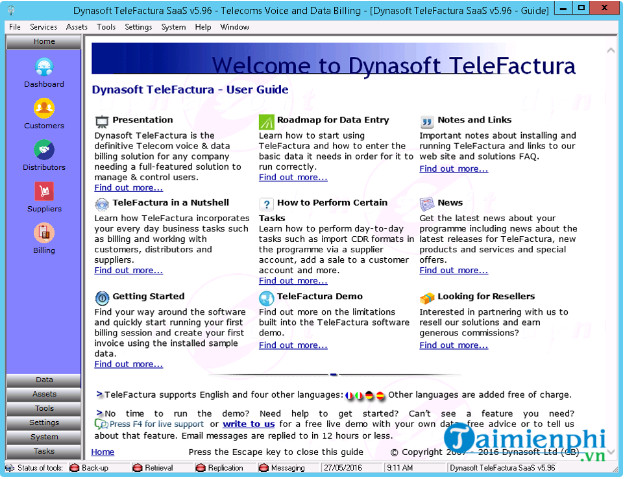Follow Find out more under Notes and Links

click(454, 169)
